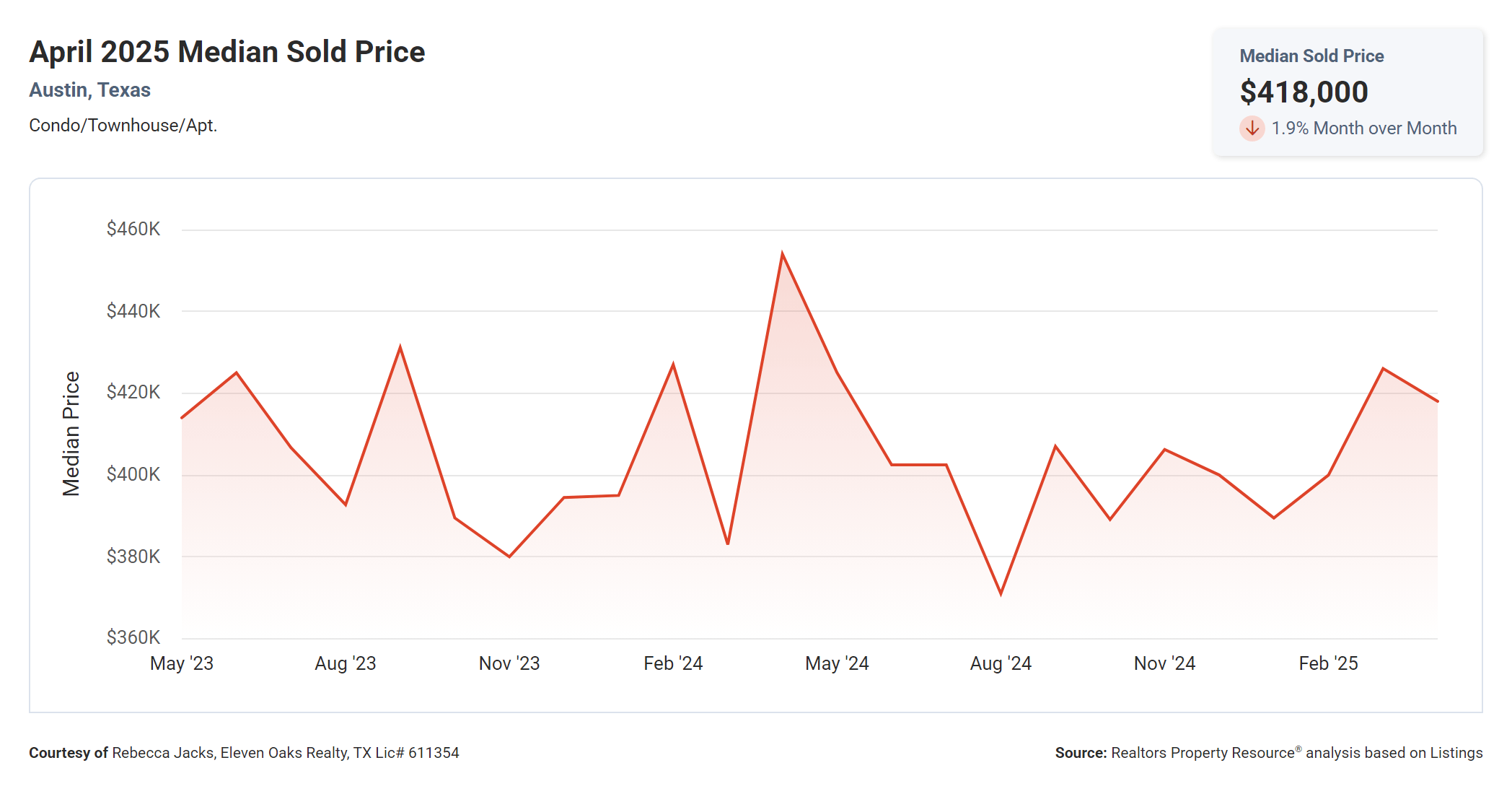This screenshot has height=794, width=1512.
Task: Click the $418,000 price value
Action: 1304,92
